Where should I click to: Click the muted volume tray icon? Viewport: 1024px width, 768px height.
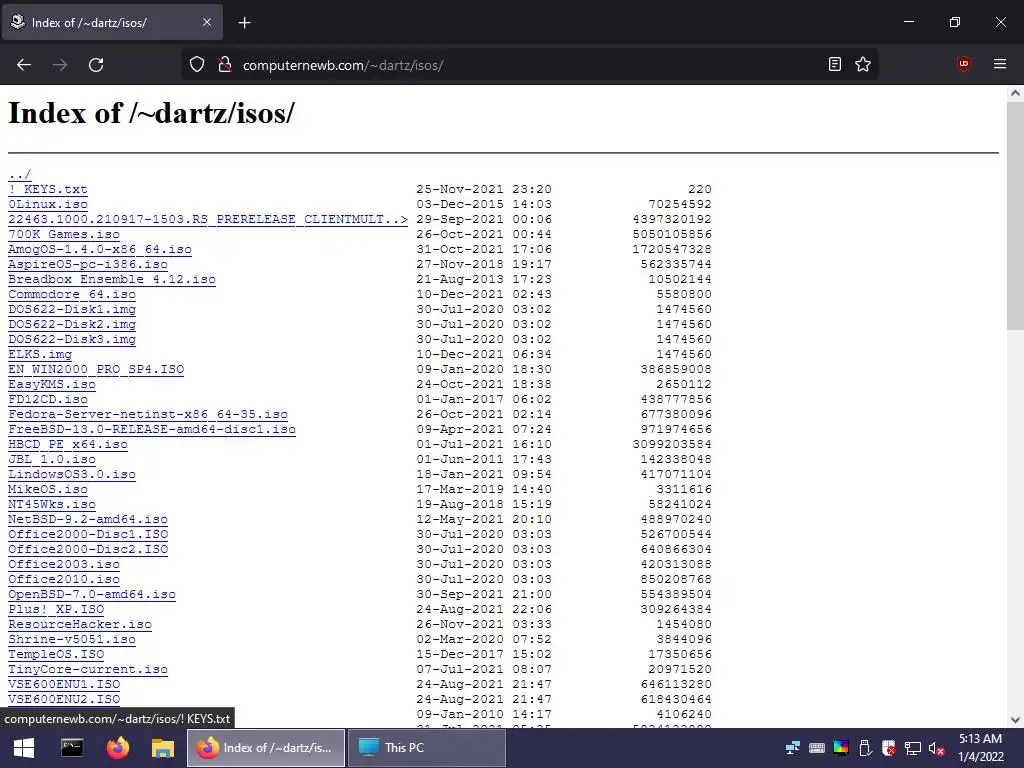coord(936,748)
